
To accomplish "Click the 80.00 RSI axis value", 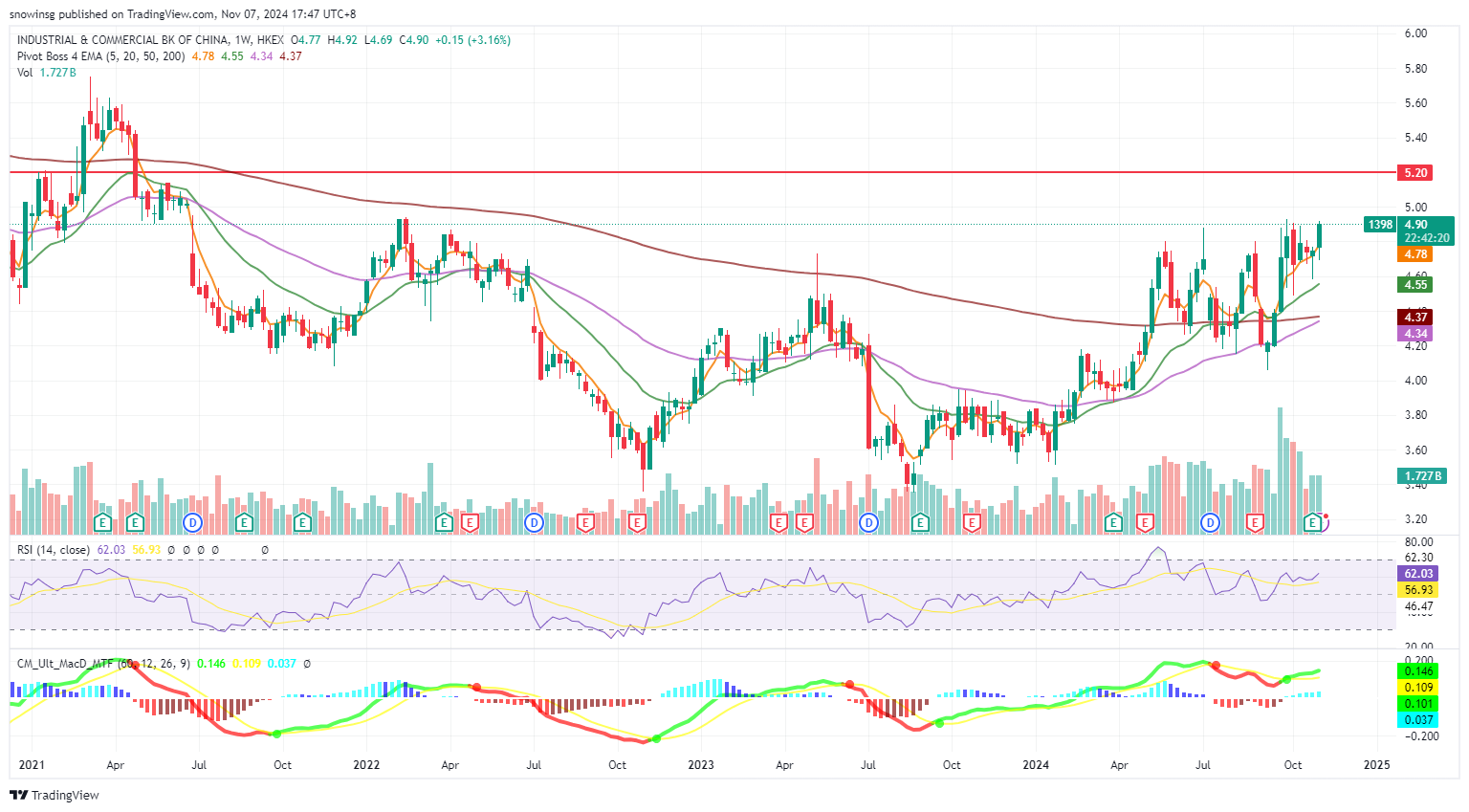I will point(1418,542).
